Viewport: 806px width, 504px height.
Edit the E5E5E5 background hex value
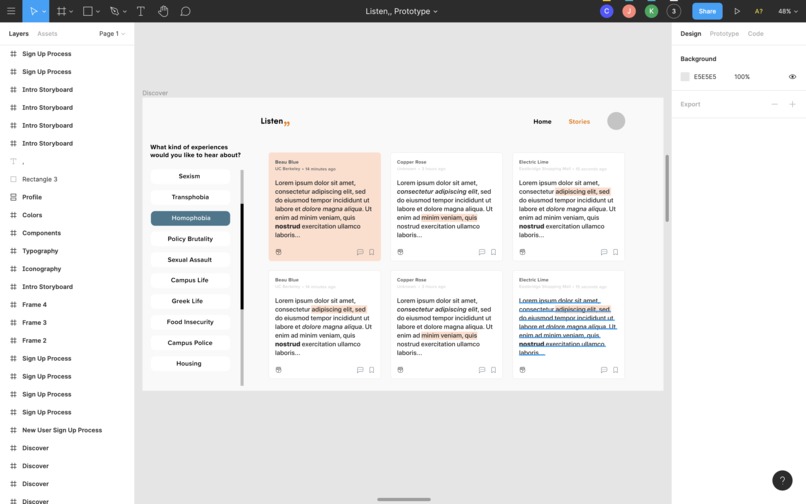pyautogui.click(x=705, y=77)
